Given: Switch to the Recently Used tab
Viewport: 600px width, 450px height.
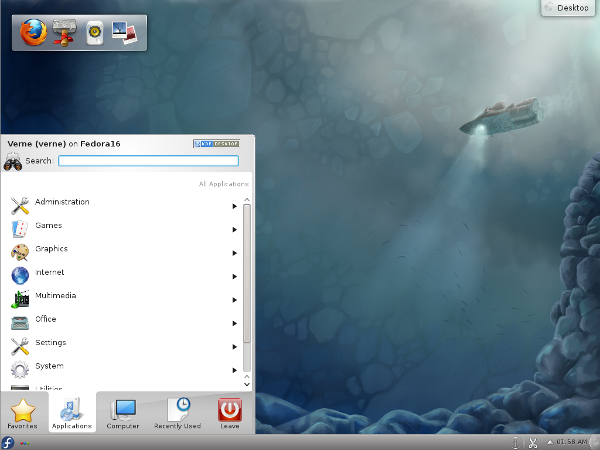Looking at the screenshot, I should click(178, 412).
